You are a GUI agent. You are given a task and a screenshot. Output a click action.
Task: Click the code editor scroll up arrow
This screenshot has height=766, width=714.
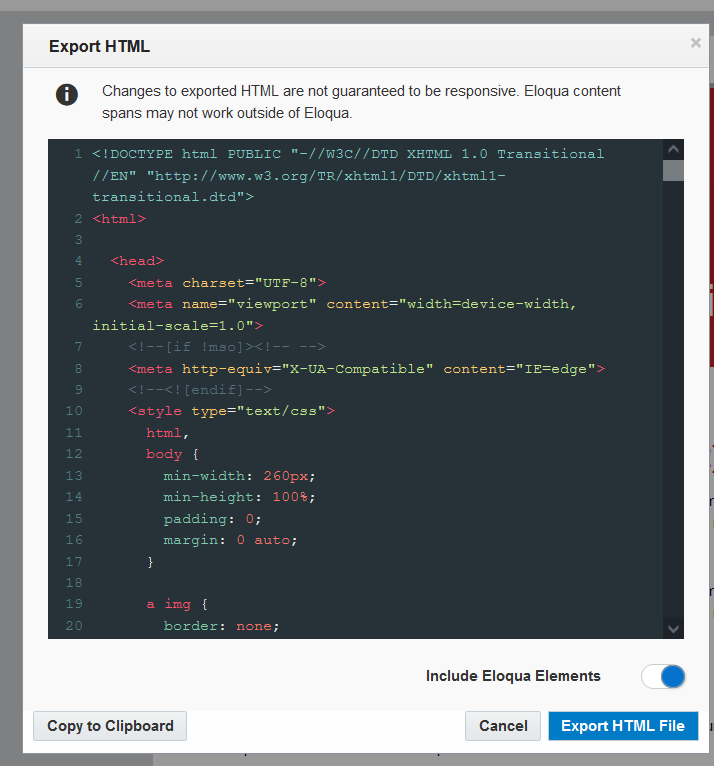pyautogui.click(x=673, y=149)
